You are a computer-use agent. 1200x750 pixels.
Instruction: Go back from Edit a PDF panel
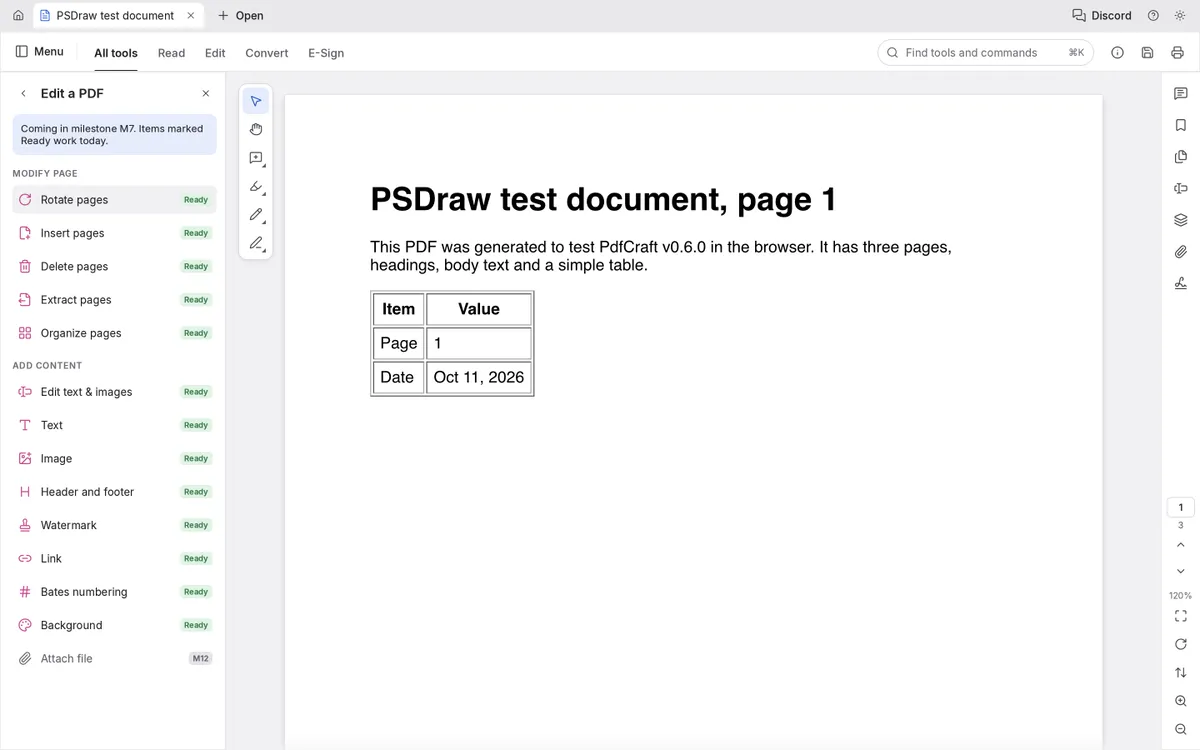click(24, 93)
